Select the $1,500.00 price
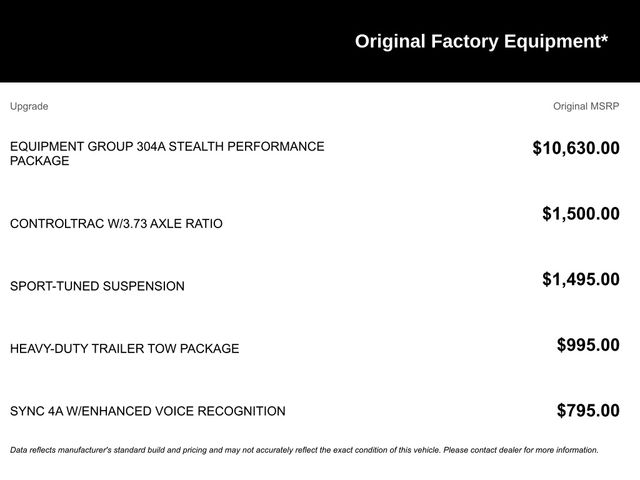Screen dimensions: 640x480 coord(580,214)
